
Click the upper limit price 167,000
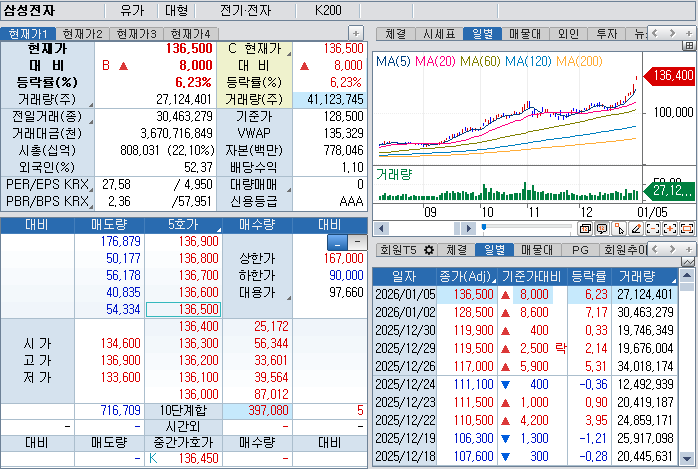(x=343, y=259)
